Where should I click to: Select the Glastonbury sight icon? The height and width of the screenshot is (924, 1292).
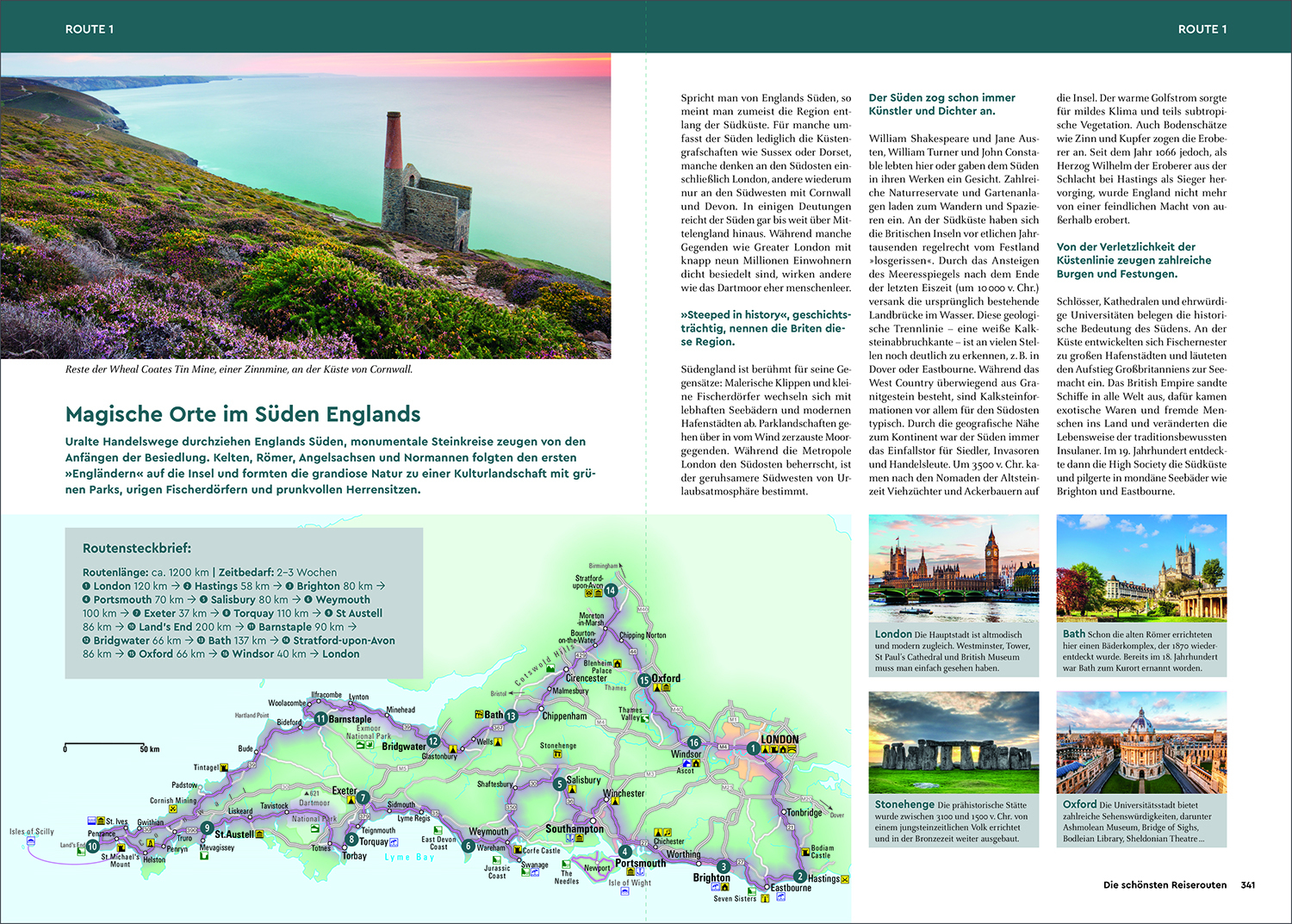[x=453, y=749]
